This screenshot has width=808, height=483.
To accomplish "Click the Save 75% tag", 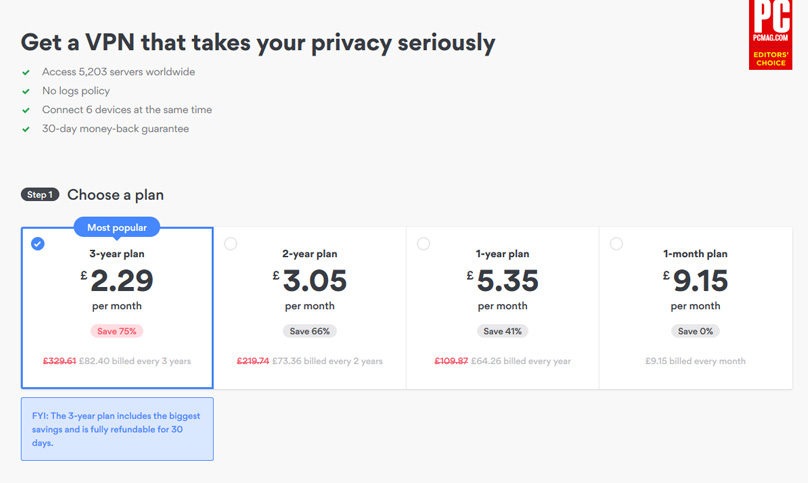I will point(117,331).
